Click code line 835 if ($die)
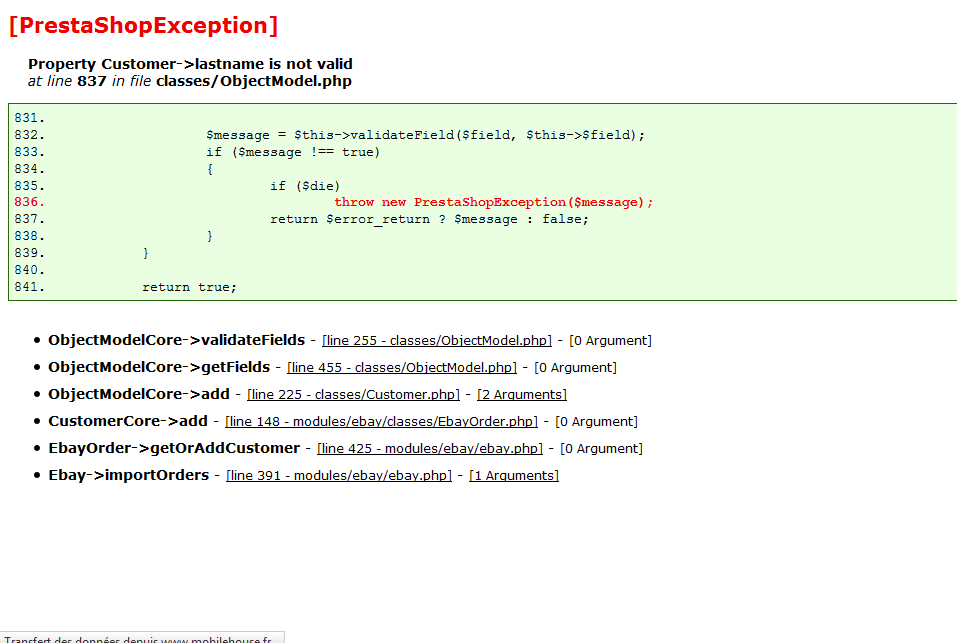The height and width of the screenshot is (643, 957). point(305,185)
